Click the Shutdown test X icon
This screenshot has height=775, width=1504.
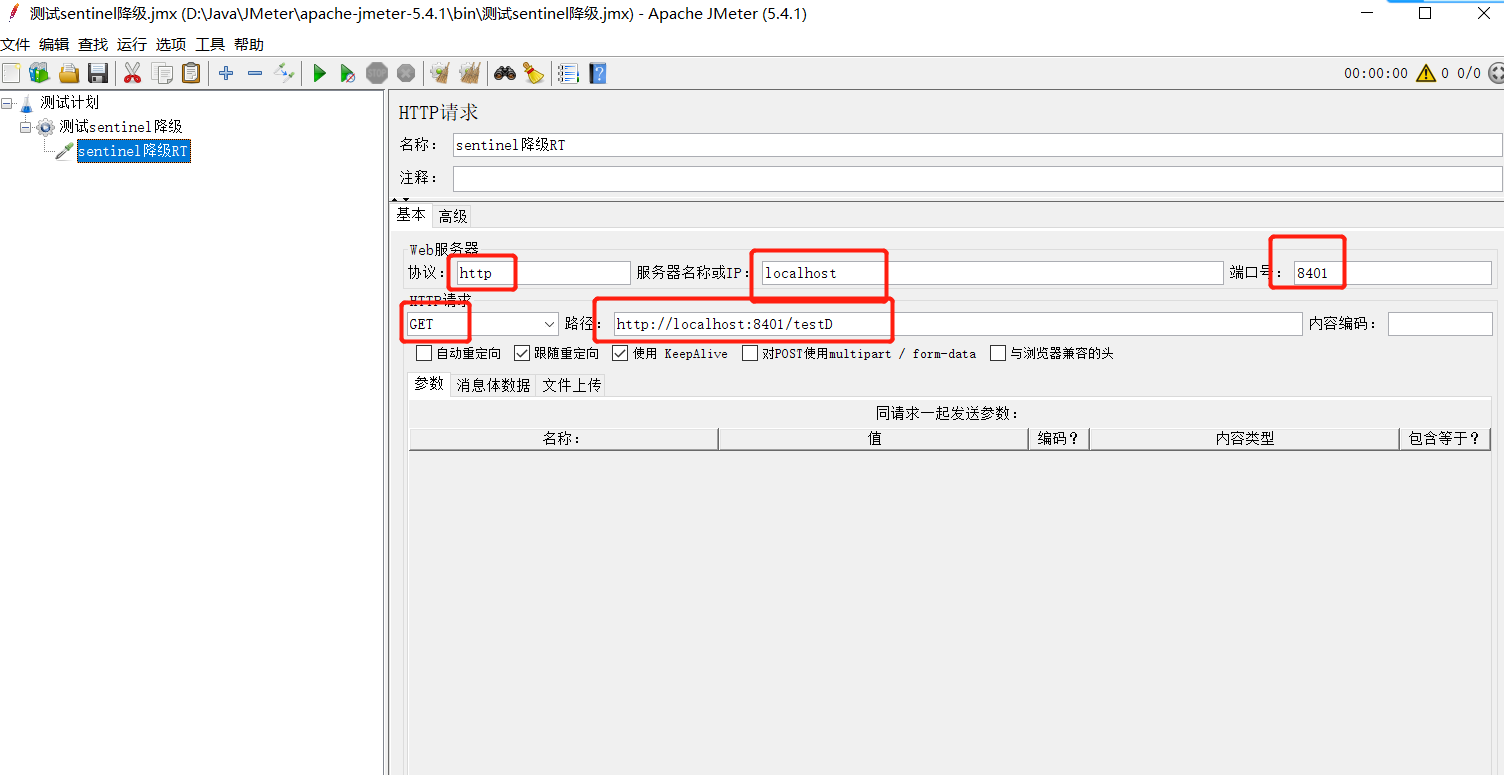click(405, 73)
